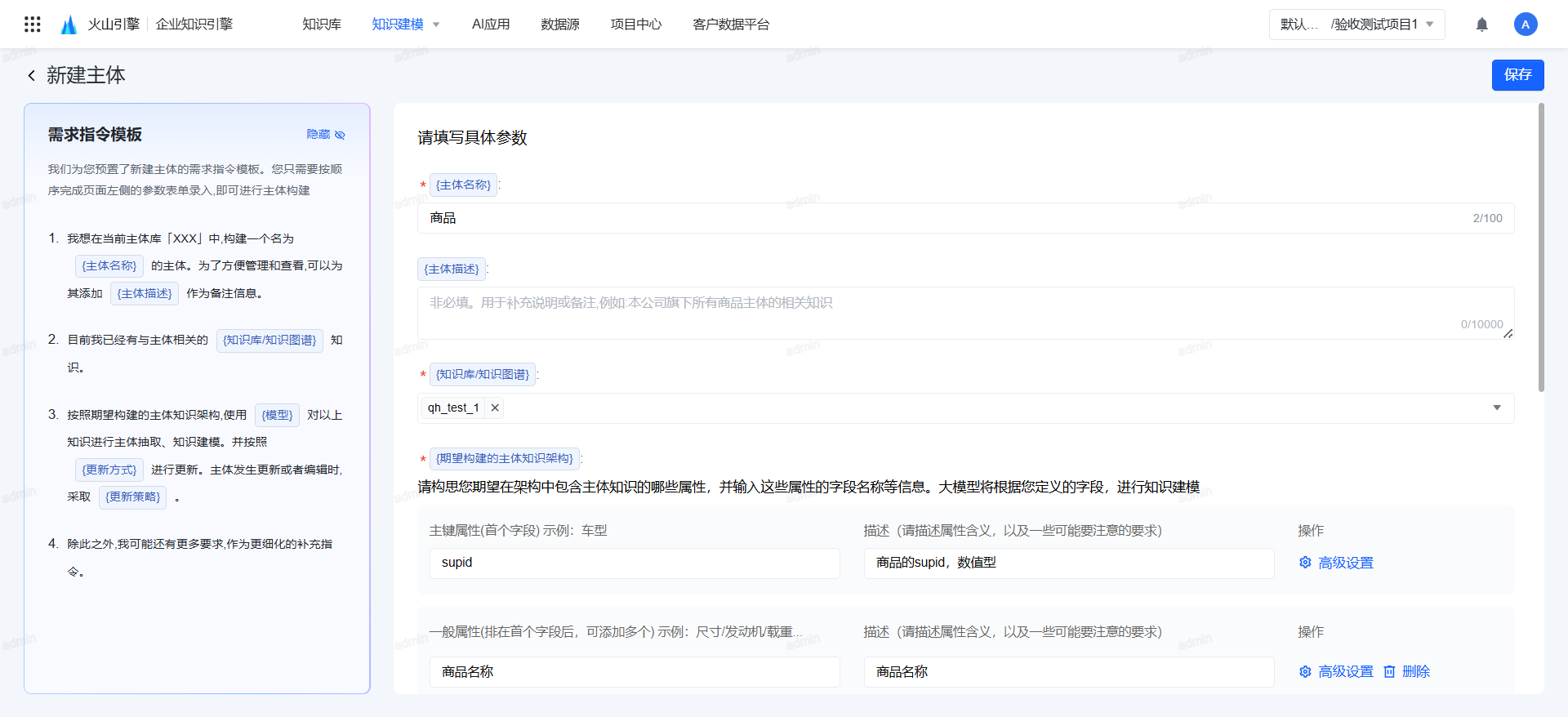This screenshot has height=717, width=1568.
Task: Delete the 商品名称 attribute row
Action: (x=1407, y=671)
